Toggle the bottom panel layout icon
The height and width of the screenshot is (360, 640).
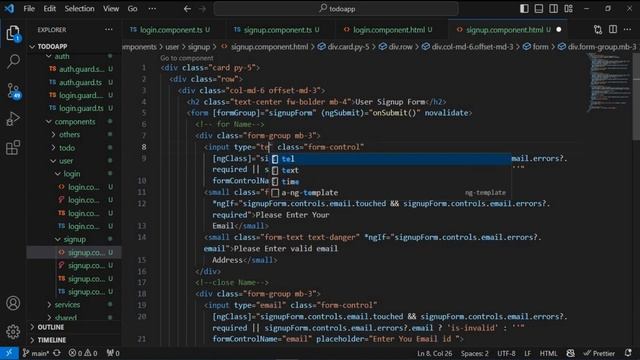point(539,9)
